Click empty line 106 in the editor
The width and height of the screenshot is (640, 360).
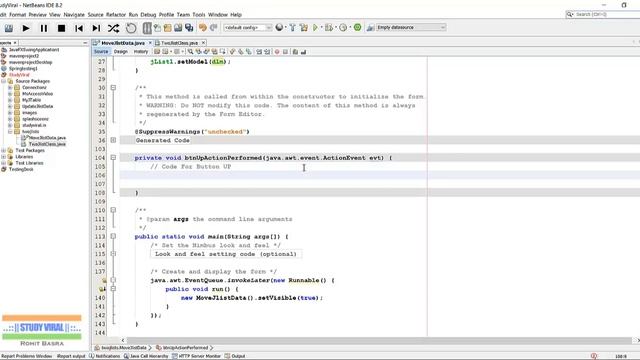click(x=380, y=175)
